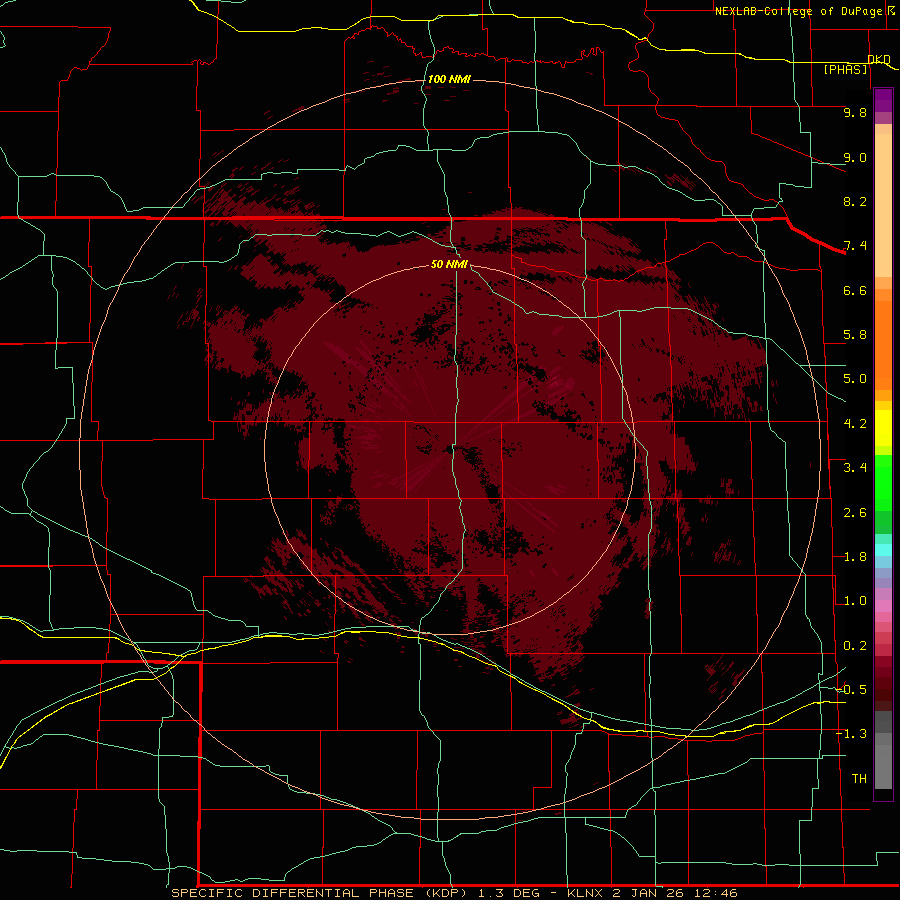
Task: Click the 3.4 value on the color scale
Action: (x=855, y=468)
